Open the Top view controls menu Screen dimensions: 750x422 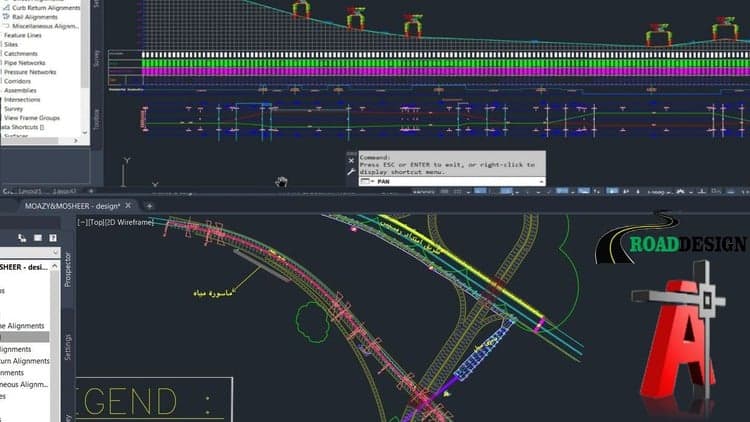tap(95, 222)
